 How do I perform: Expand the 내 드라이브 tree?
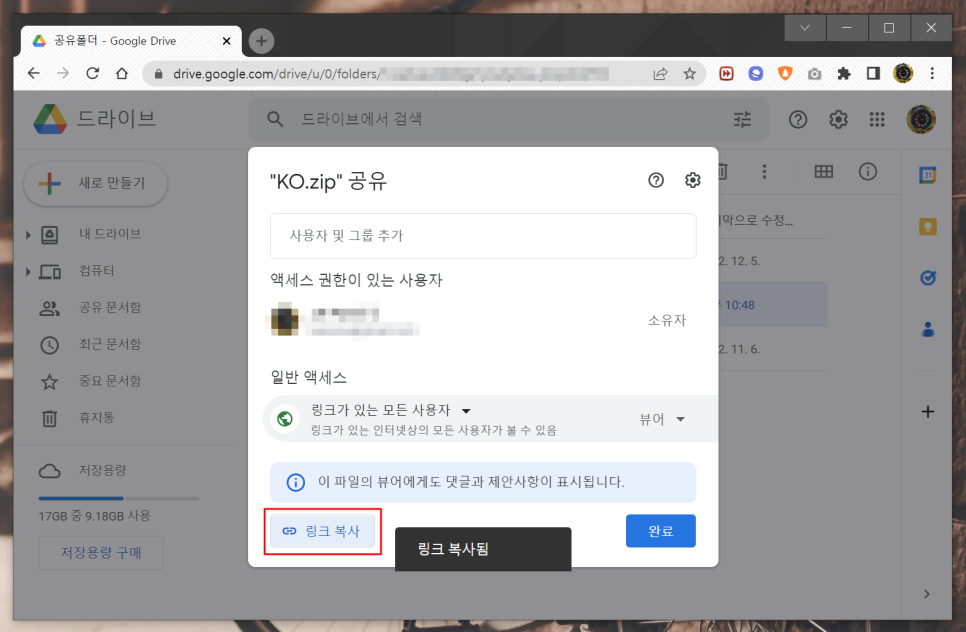(x=28, y=234)
